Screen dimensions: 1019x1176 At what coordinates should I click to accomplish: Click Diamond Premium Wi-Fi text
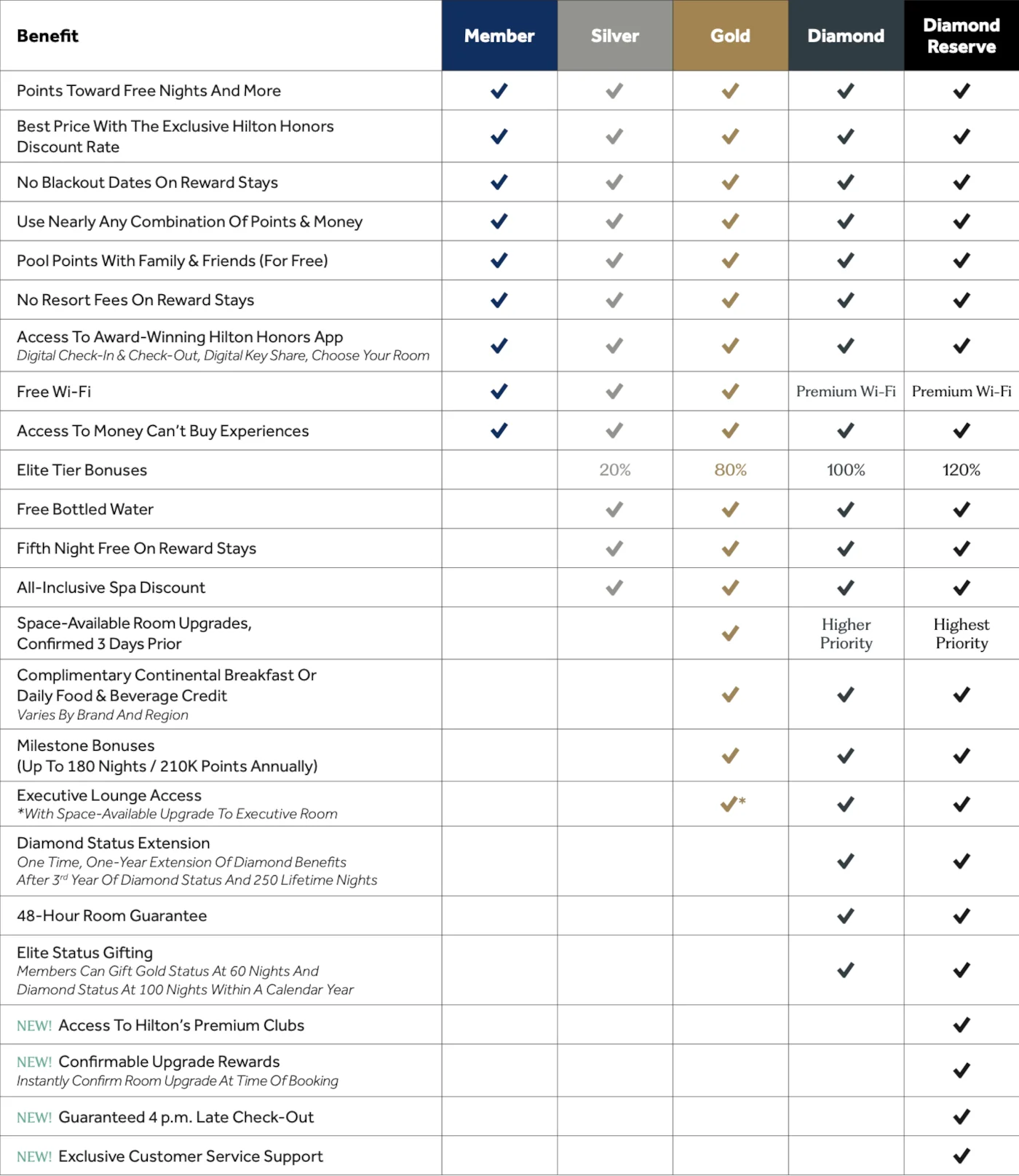pos(846,392)
